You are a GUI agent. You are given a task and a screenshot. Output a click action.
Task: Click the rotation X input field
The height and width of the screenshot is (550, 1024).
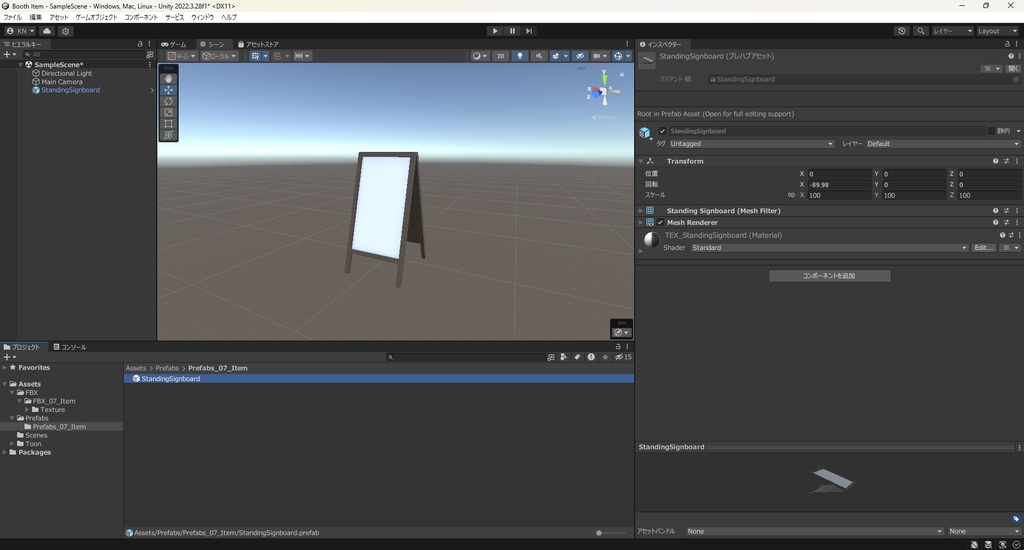point(839,185)
